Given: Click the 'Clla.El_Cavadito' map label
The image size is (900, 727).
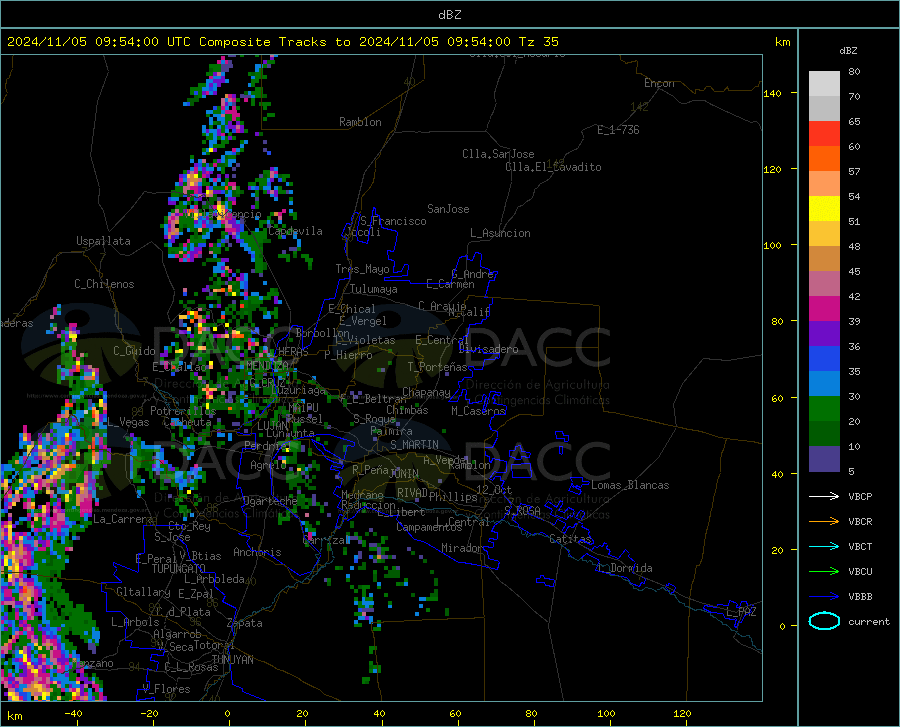Looking at the screenshot, I should [x=553, y=167].
